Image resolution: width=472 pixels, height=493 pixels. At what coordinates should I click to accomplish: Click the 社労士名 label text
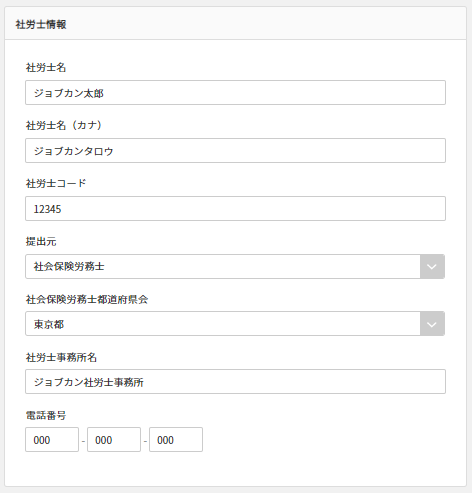coord(46,68)
